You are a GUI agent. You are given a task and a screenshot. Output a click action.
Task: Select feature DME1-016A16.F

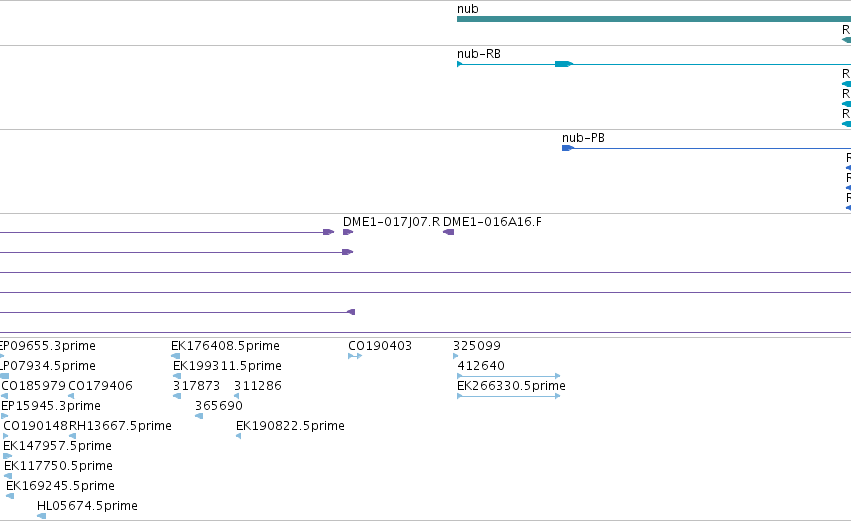coord(492,222)
